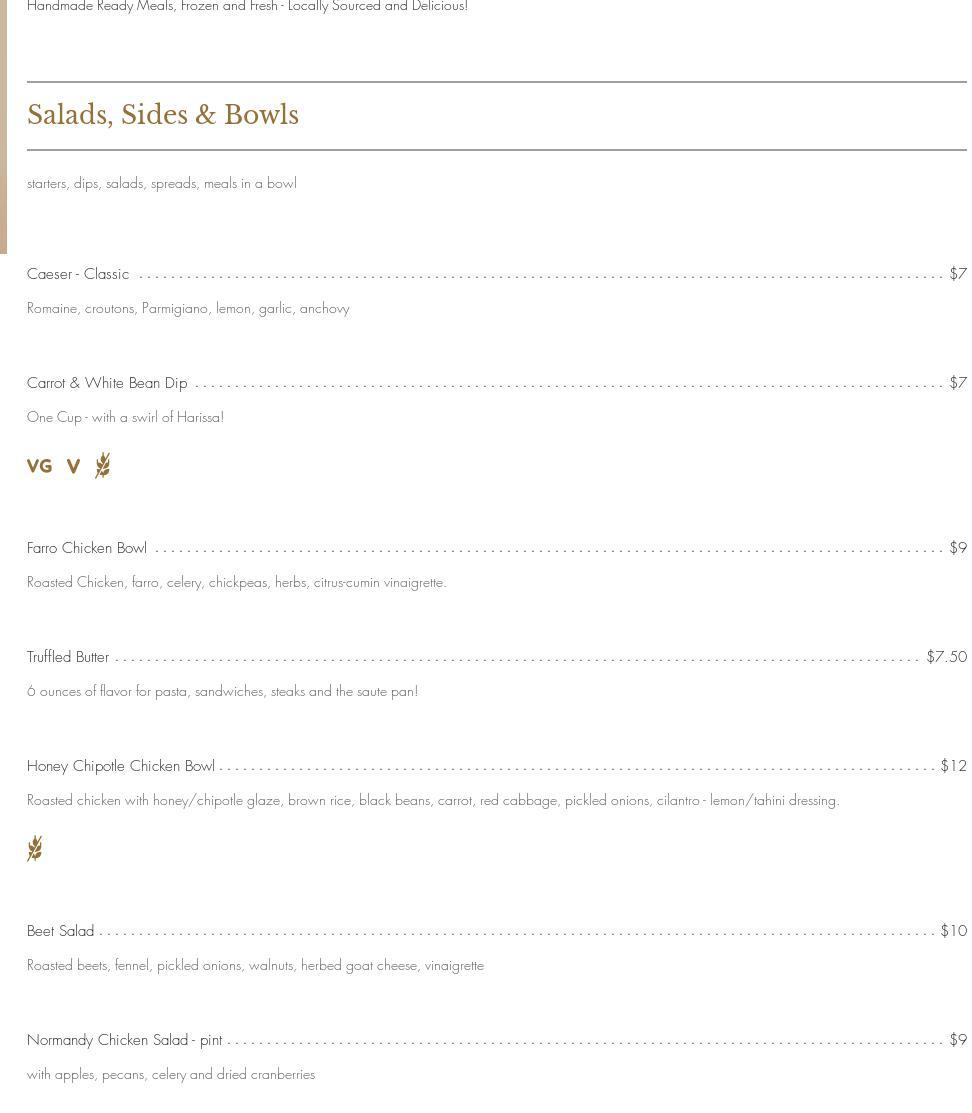Open the Honey Chipotle Chicken Bowl title

point(121,766)
